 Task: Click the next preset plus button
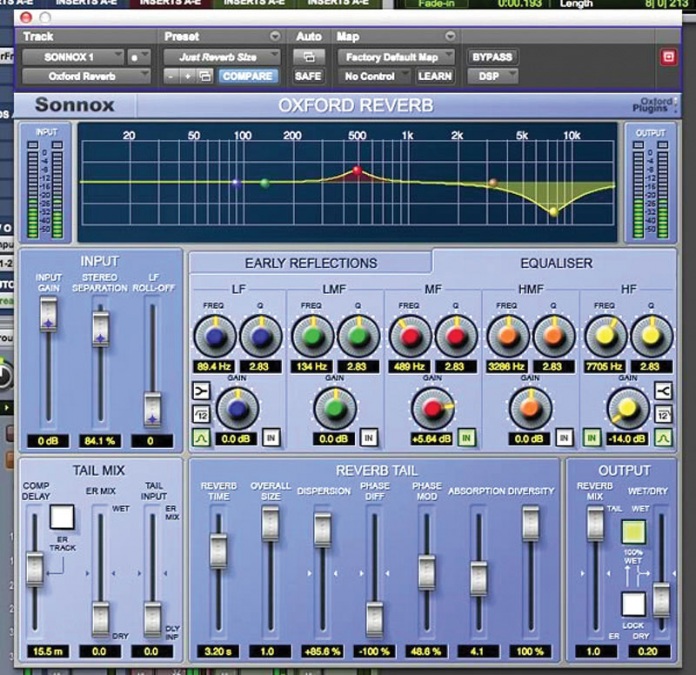coord(188,76)
